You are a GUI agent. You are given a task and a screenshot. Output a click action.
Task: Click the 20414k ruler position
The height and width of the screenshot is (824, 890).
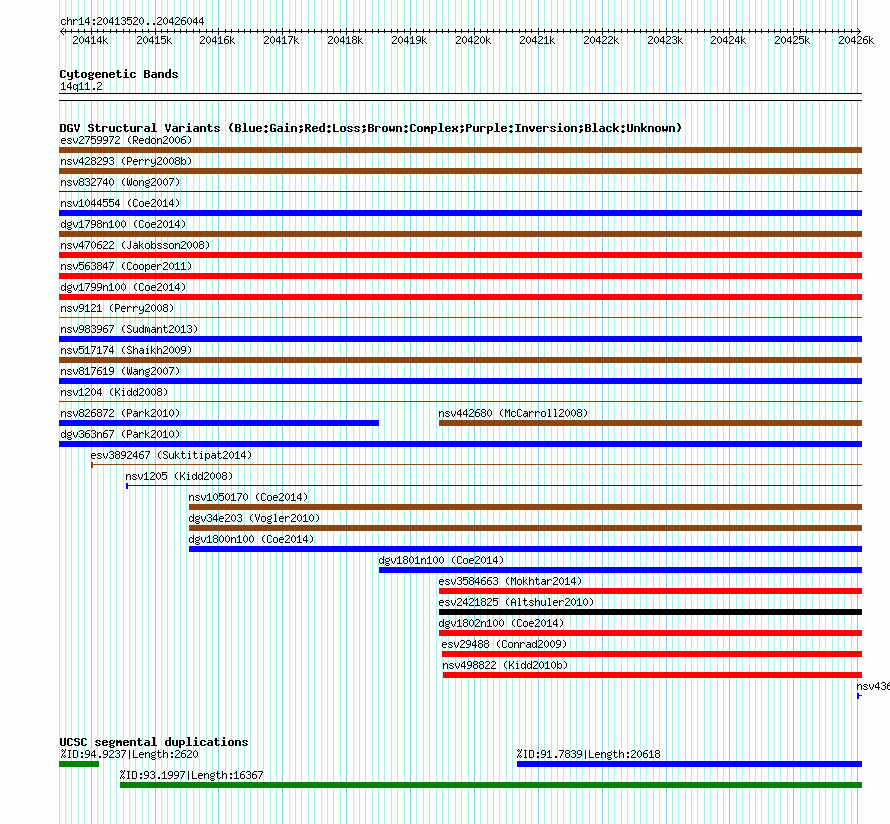(x=90, y=40)
